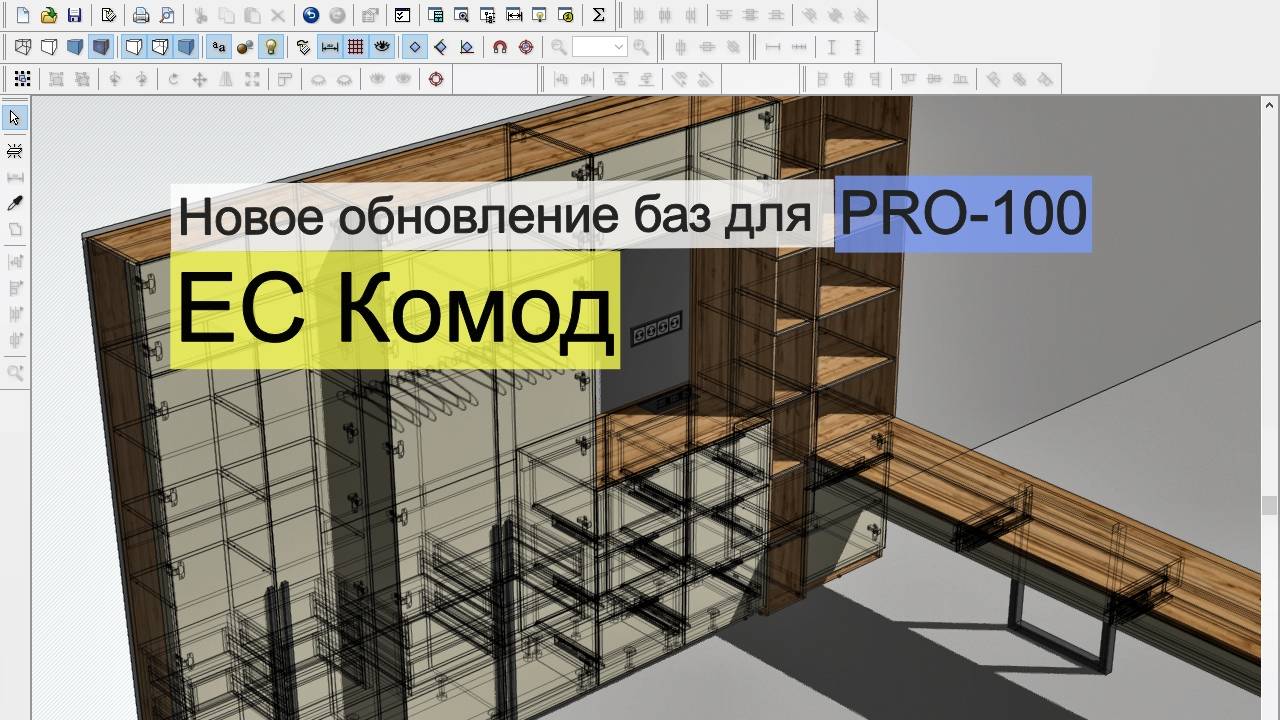This screenshot has height=720, width=1280.
Task: Open the structure tree window icon
Action: pyautogui.click(x=487, y=15)
